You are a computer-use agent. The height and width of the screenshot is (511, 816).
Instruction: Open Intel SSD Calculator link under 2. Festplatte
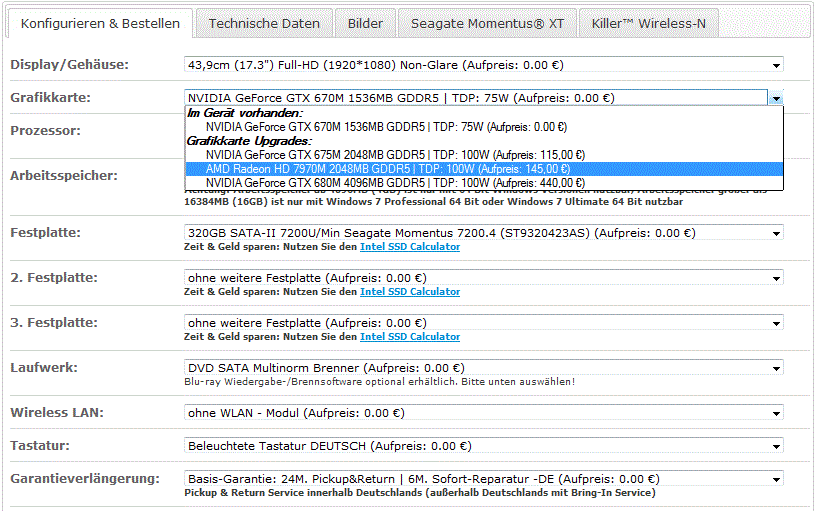click(410, 291)
